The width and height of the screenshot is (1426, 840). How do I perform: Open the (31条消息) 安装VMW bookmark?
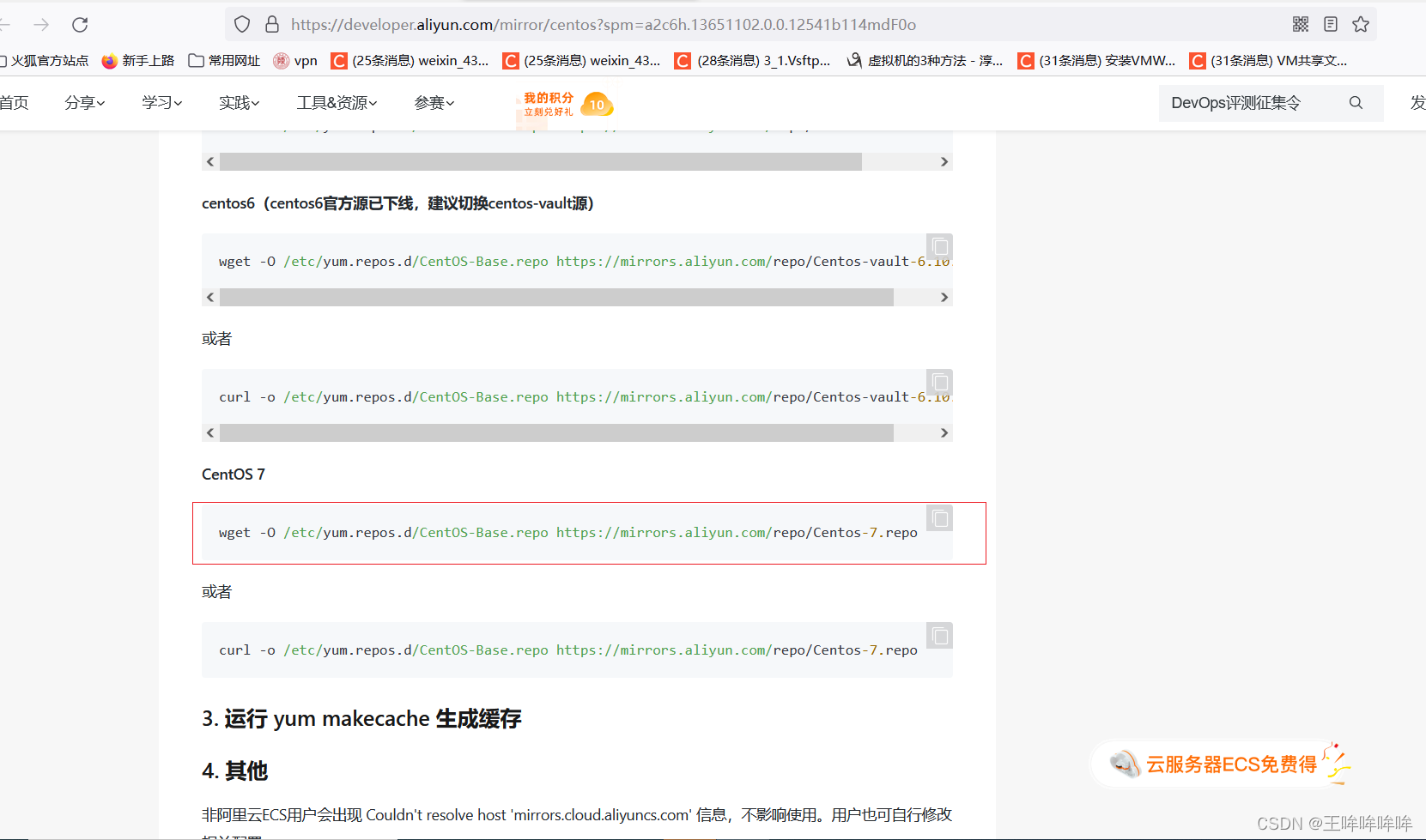(x=1096, y=61)
